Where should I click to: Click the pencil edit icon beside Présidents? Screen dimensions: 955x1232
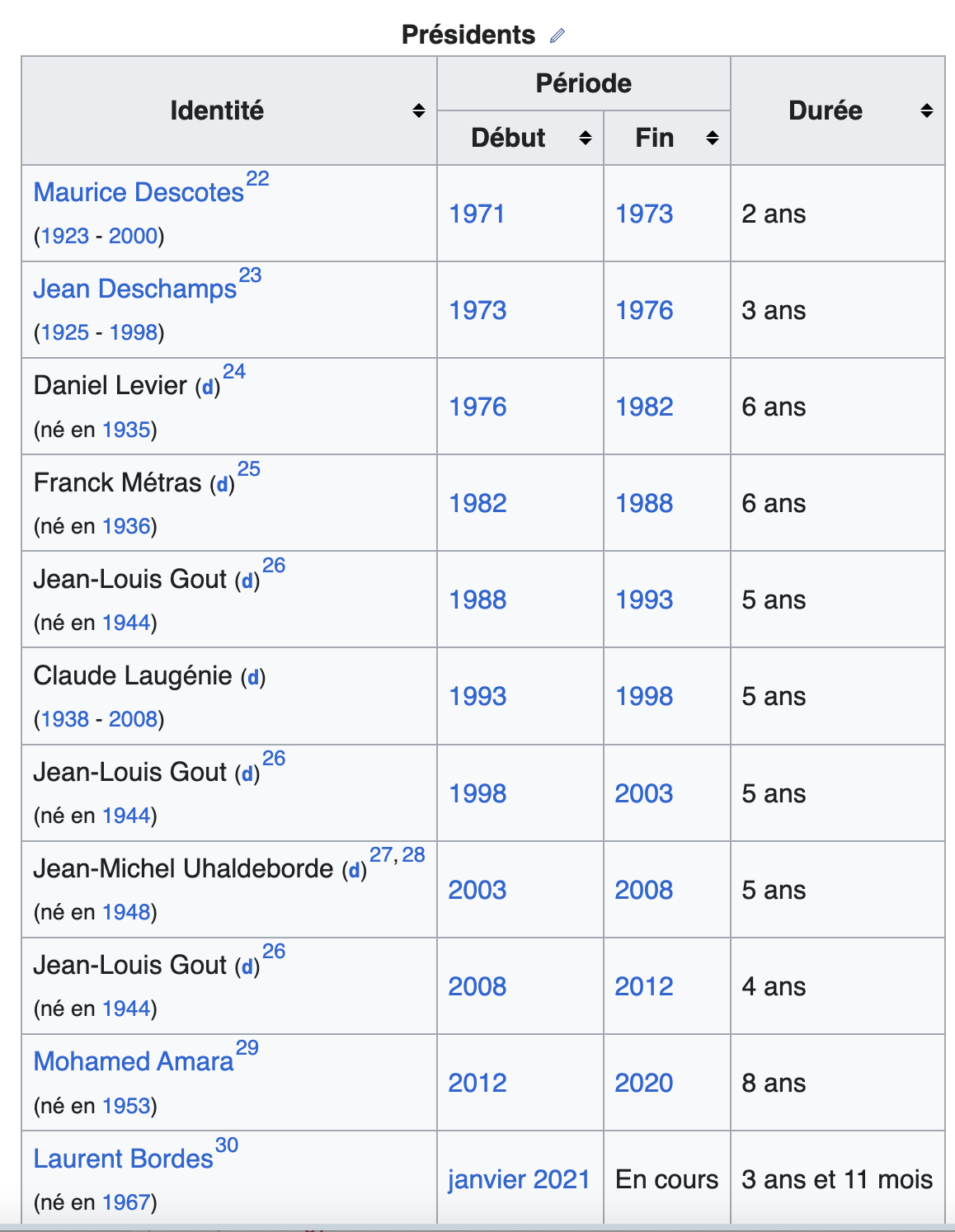pyautogui.click(x=557, y=35)
